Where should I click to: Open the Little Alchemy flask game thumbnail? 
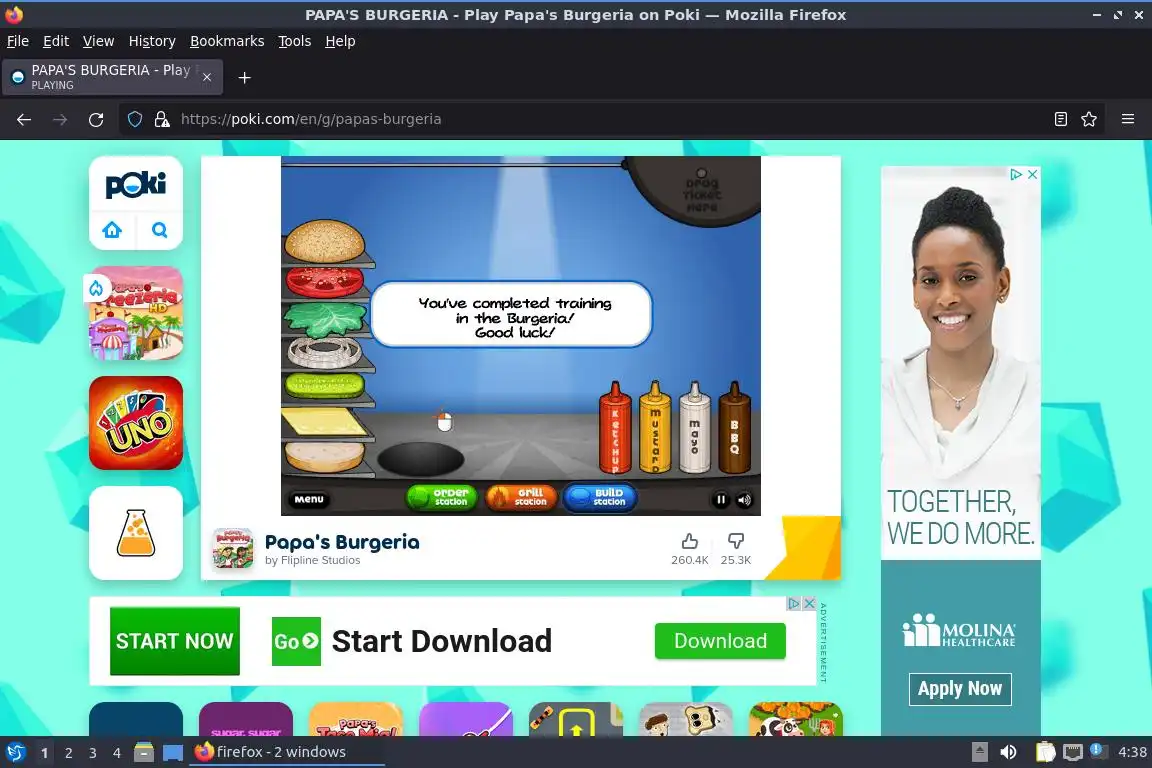click(136, 533)
